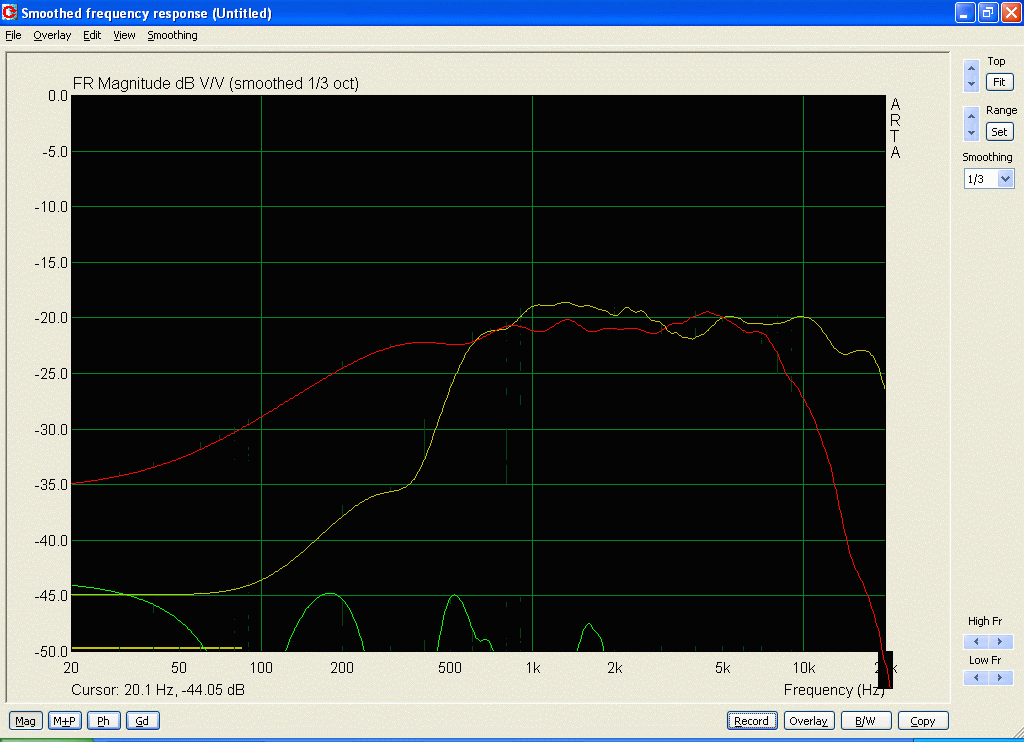Click the Set button under Range
The image size is (1024, 742).
999,132
